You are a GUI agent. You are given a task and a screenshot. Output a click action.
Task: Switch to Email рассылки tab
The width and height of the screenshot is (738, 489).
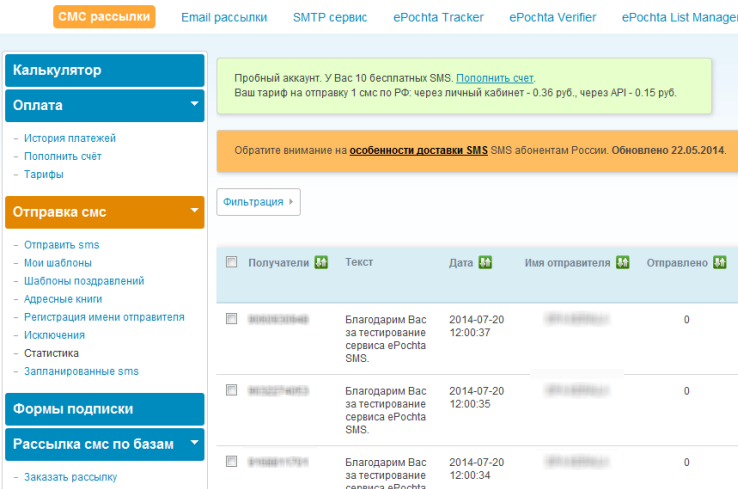coord(224,17)
